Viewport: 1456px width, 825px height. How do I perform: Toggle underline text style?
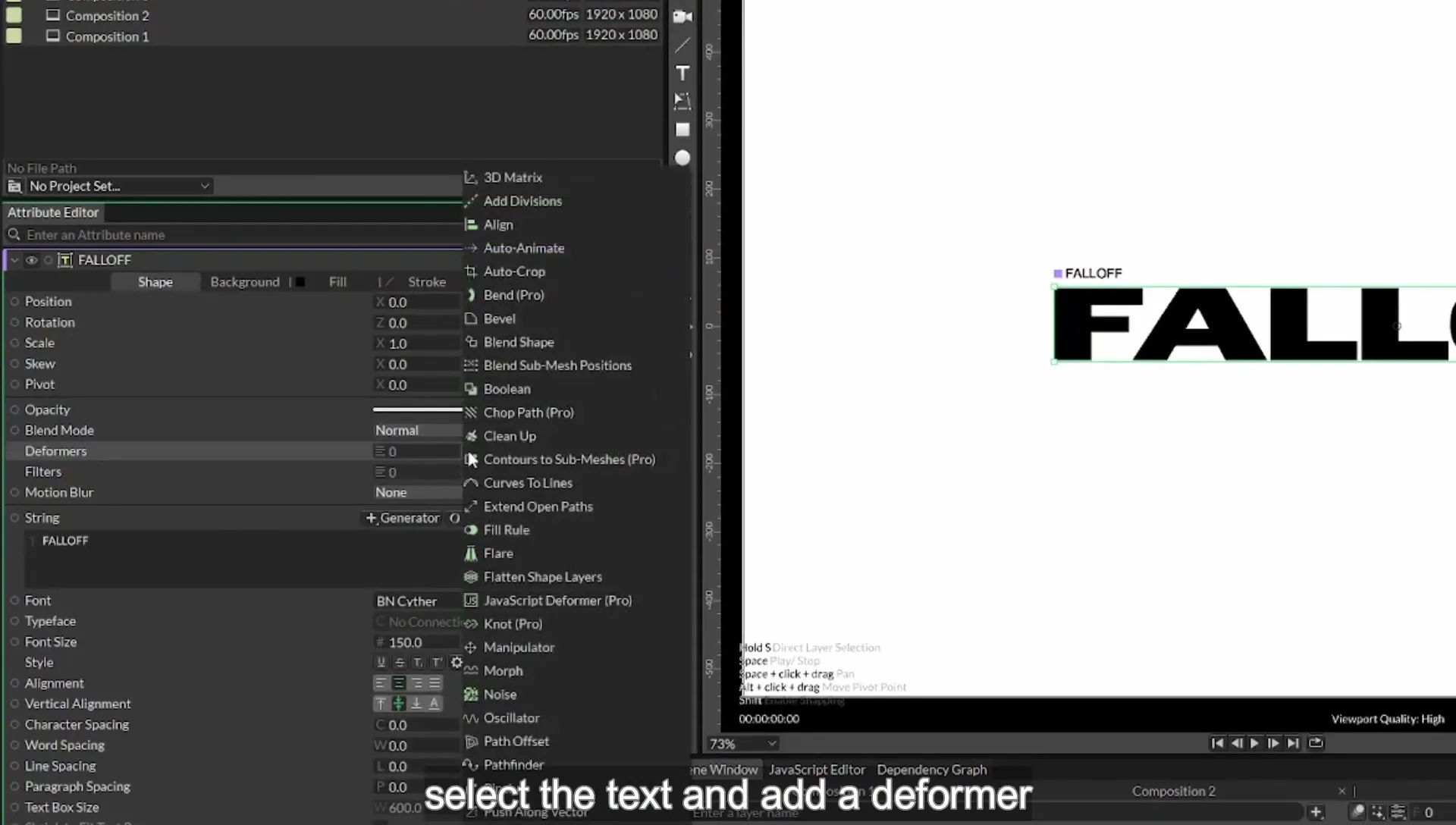pos(381,662)
